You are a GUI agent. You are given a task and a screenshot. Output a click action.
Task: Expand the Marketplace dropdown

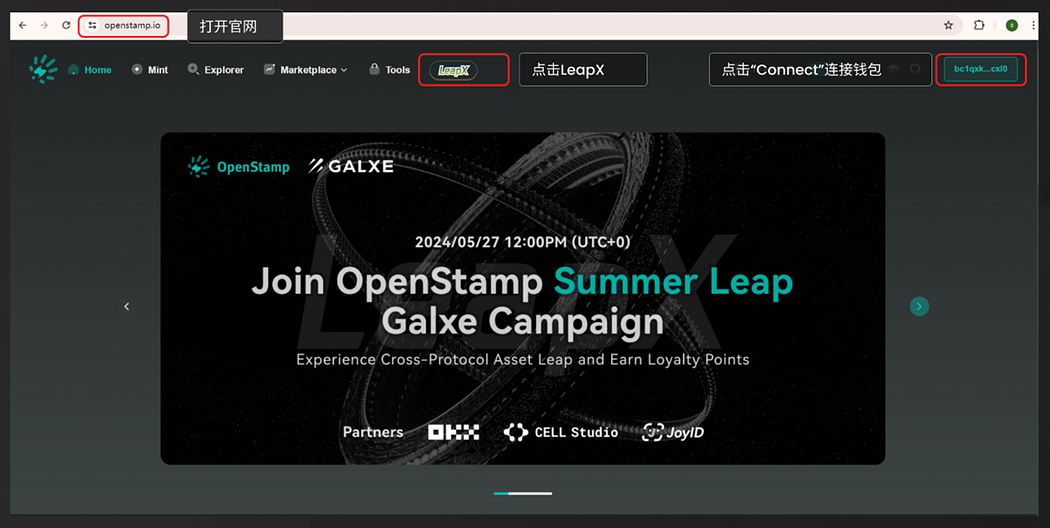tap(305, 70)
